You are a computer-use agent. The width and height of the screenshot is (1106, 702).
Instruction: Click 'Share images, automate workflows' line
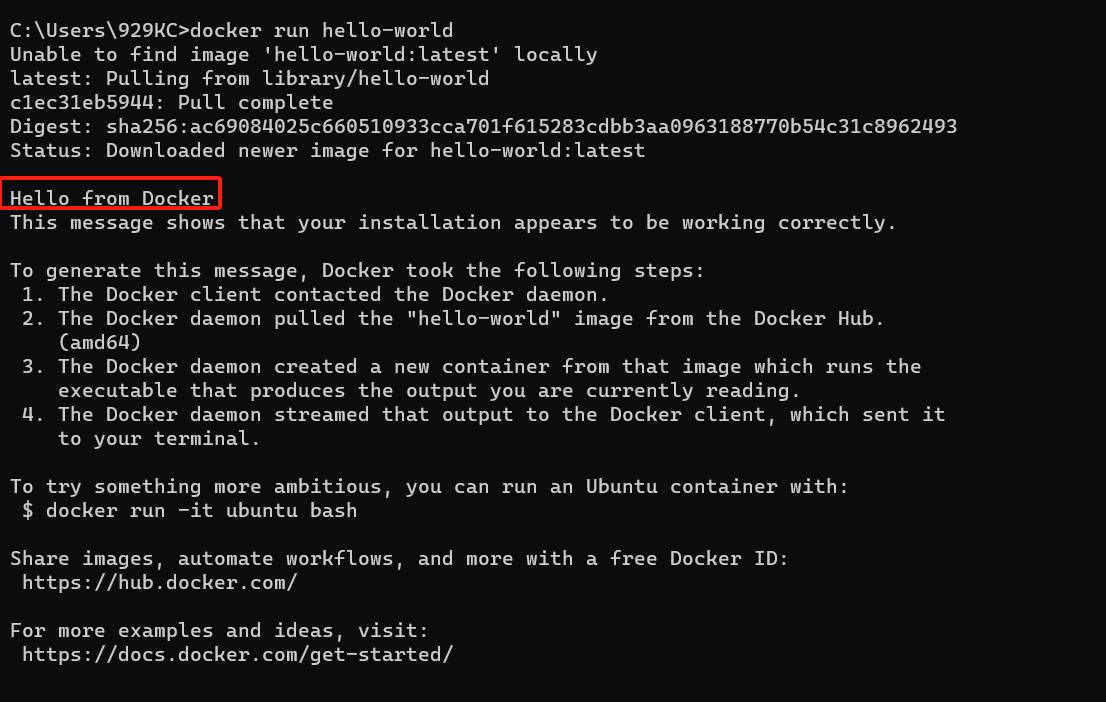(399, 559)
